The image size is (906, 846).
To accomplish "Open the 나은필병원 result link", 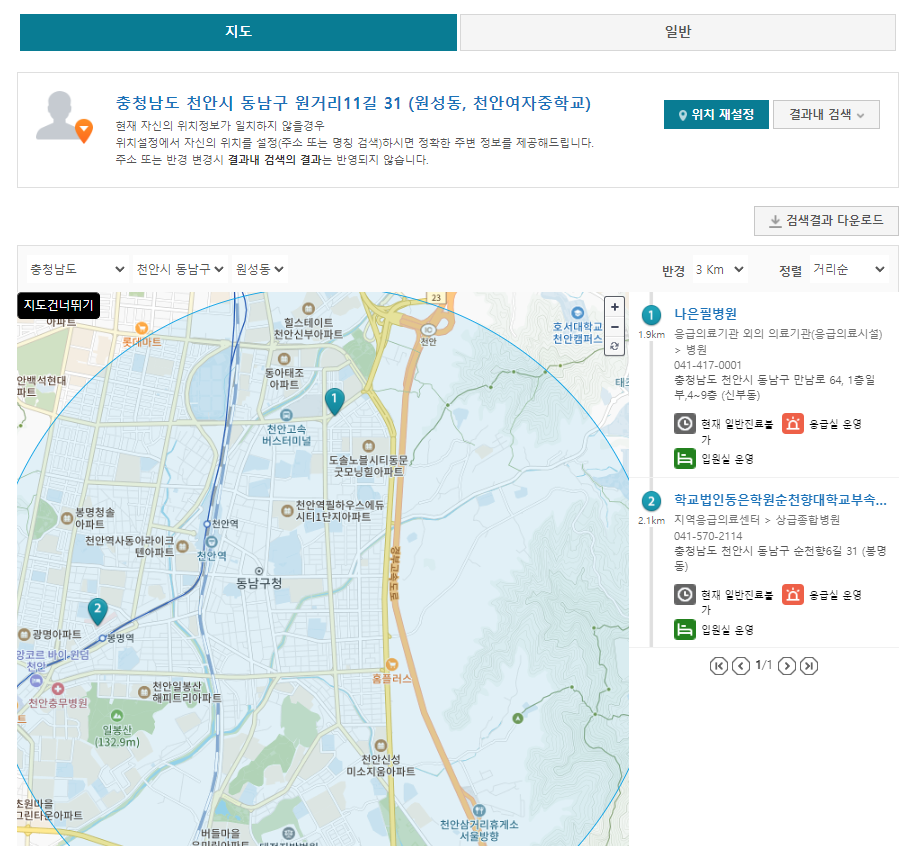I will pyautogui.click(x=705, y=314).
